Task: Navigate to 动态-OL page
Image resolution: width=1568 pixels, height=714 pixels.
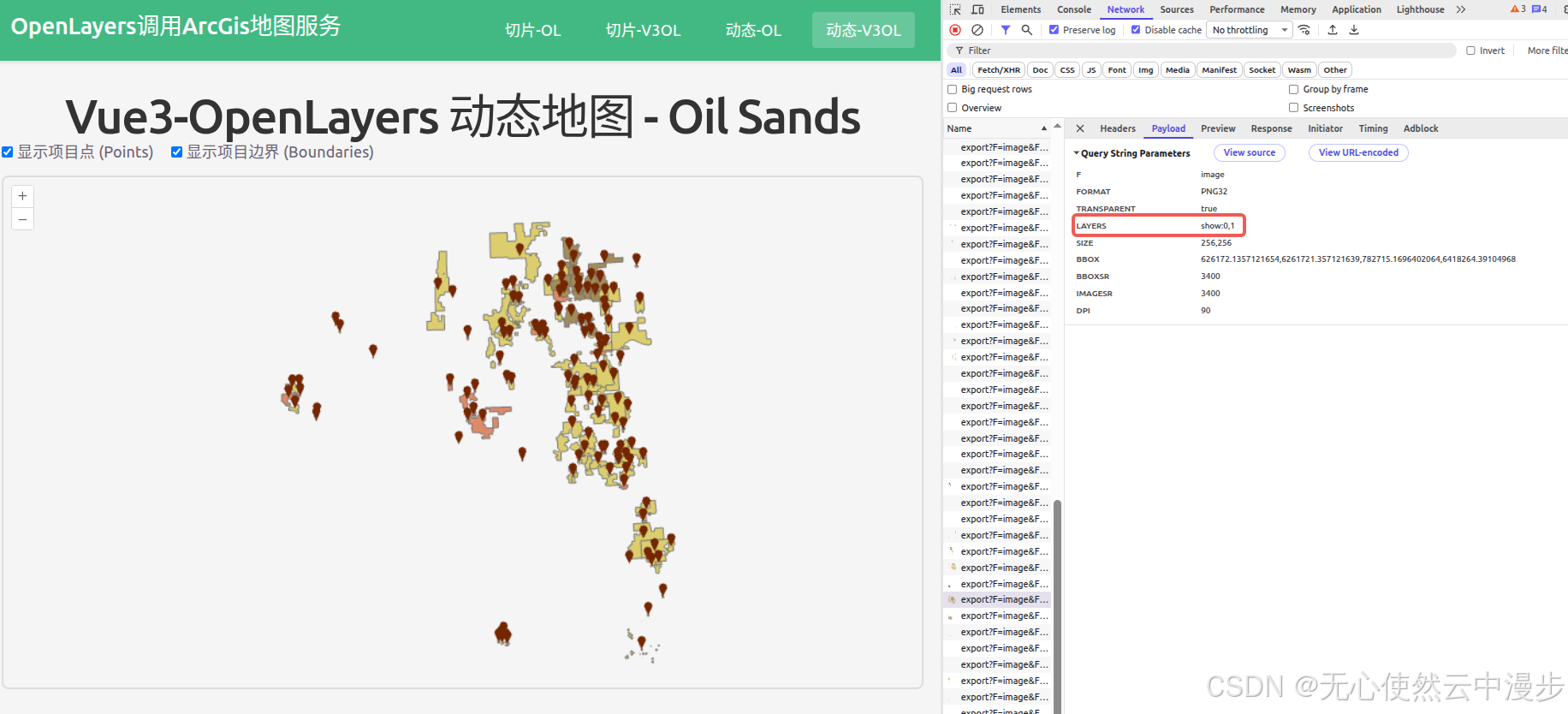Action: [x=753, y=30]
